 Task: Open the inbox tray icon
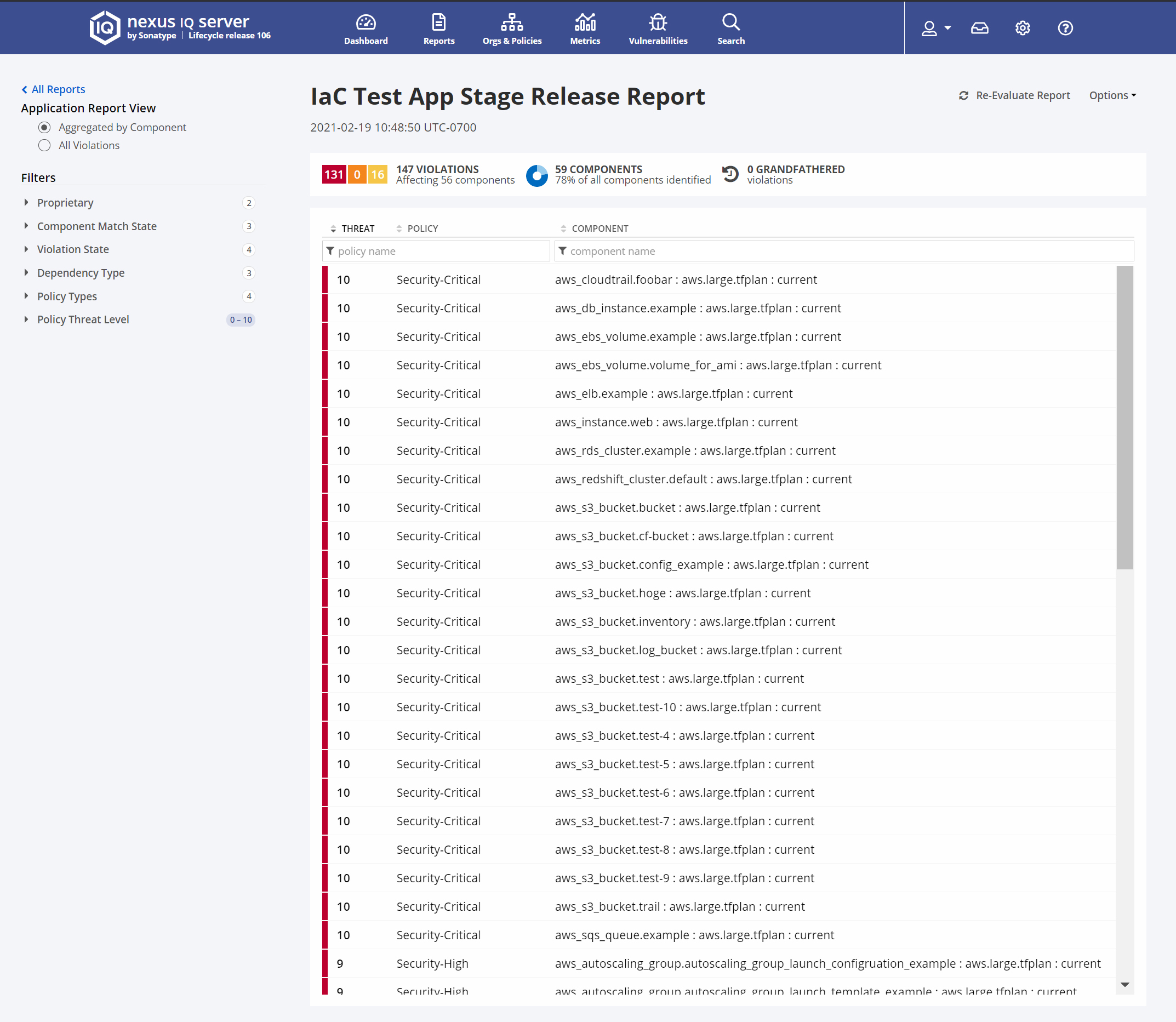pyautogui.click(x=979, y=28)
